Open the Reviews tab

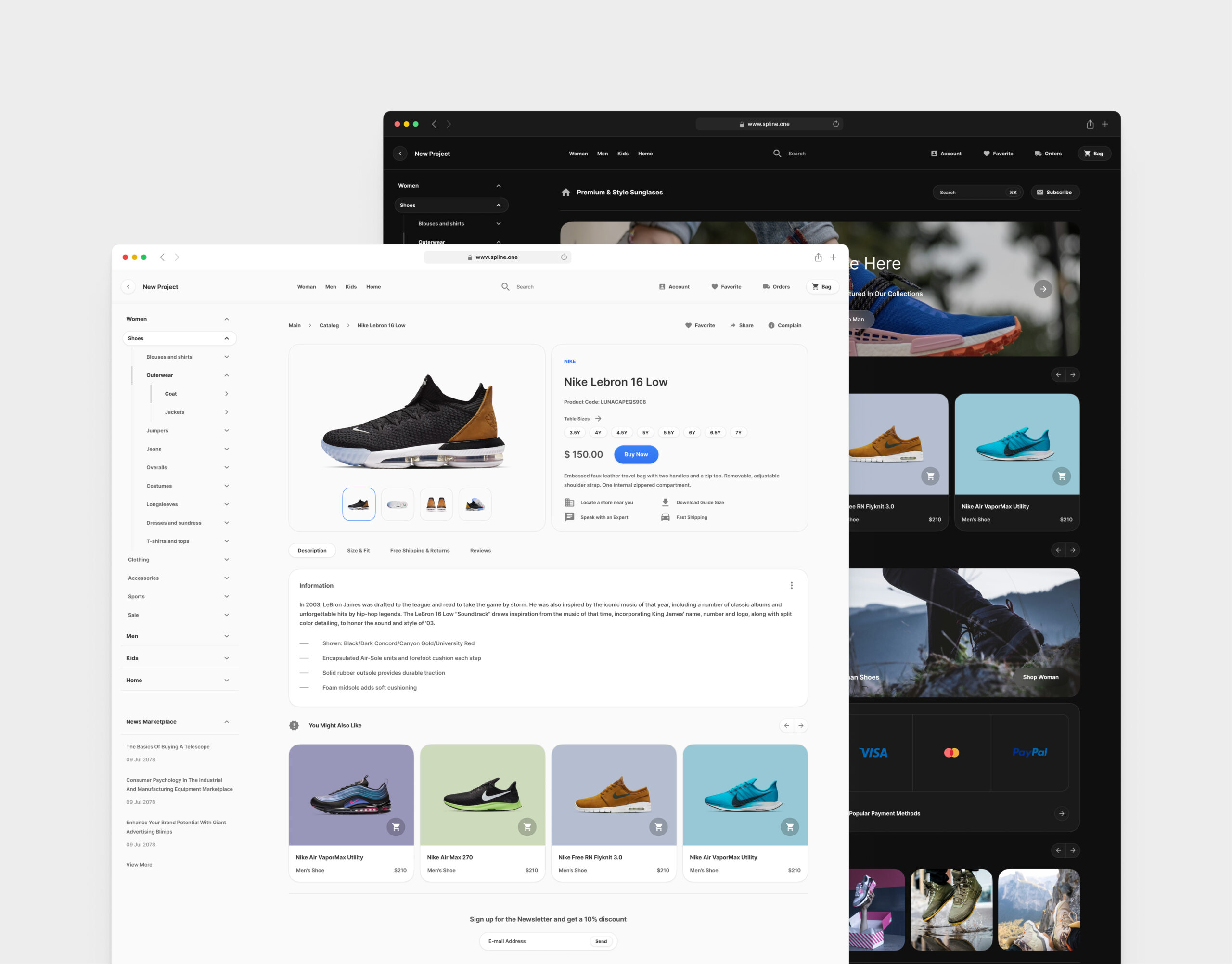(480, 550)
